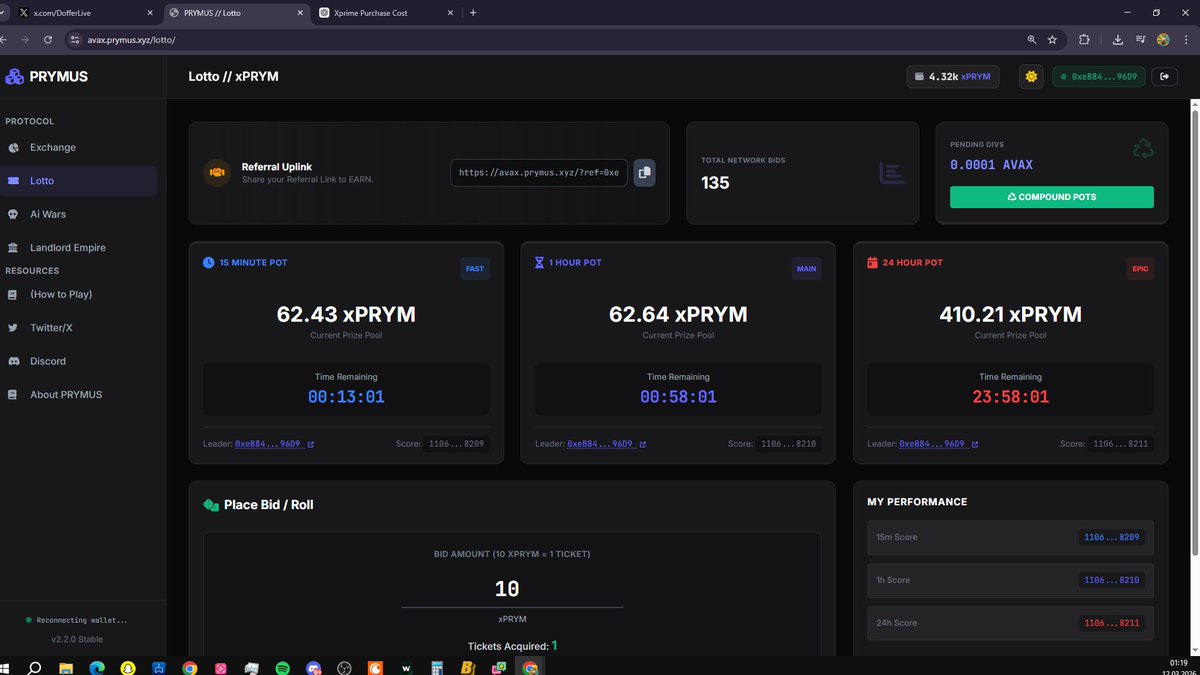Click Pending Divs 0.0001 AVAX value
Screen dimensions: 1200x675
tap(991, 165)
